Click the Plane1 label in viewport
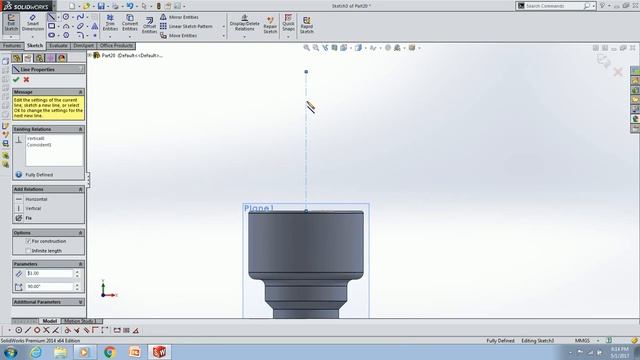The image size is (640, 360). click(258, 209)
